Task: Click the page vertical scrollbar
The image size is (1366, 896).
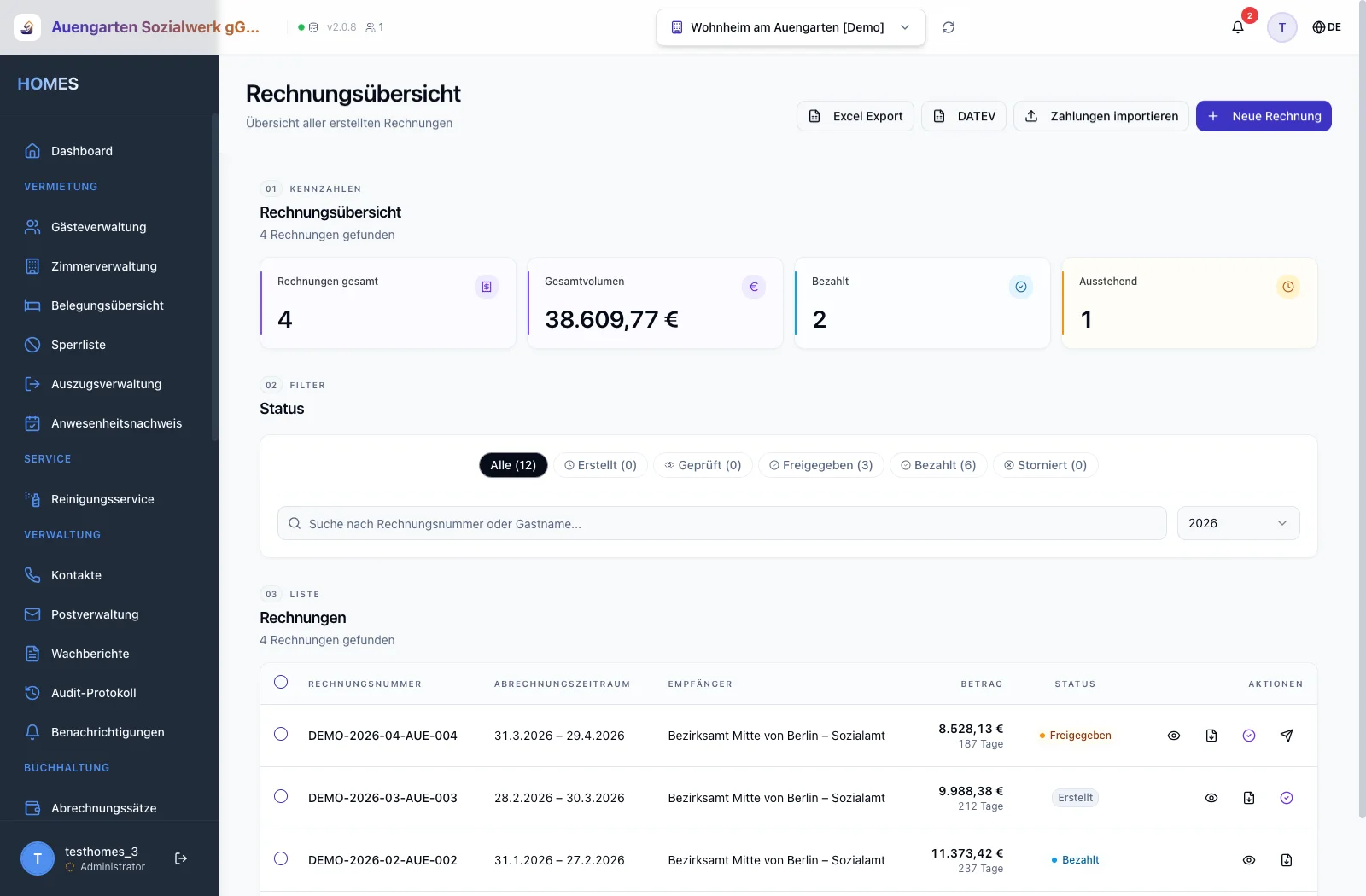Action: click(x=1361, y=410)
